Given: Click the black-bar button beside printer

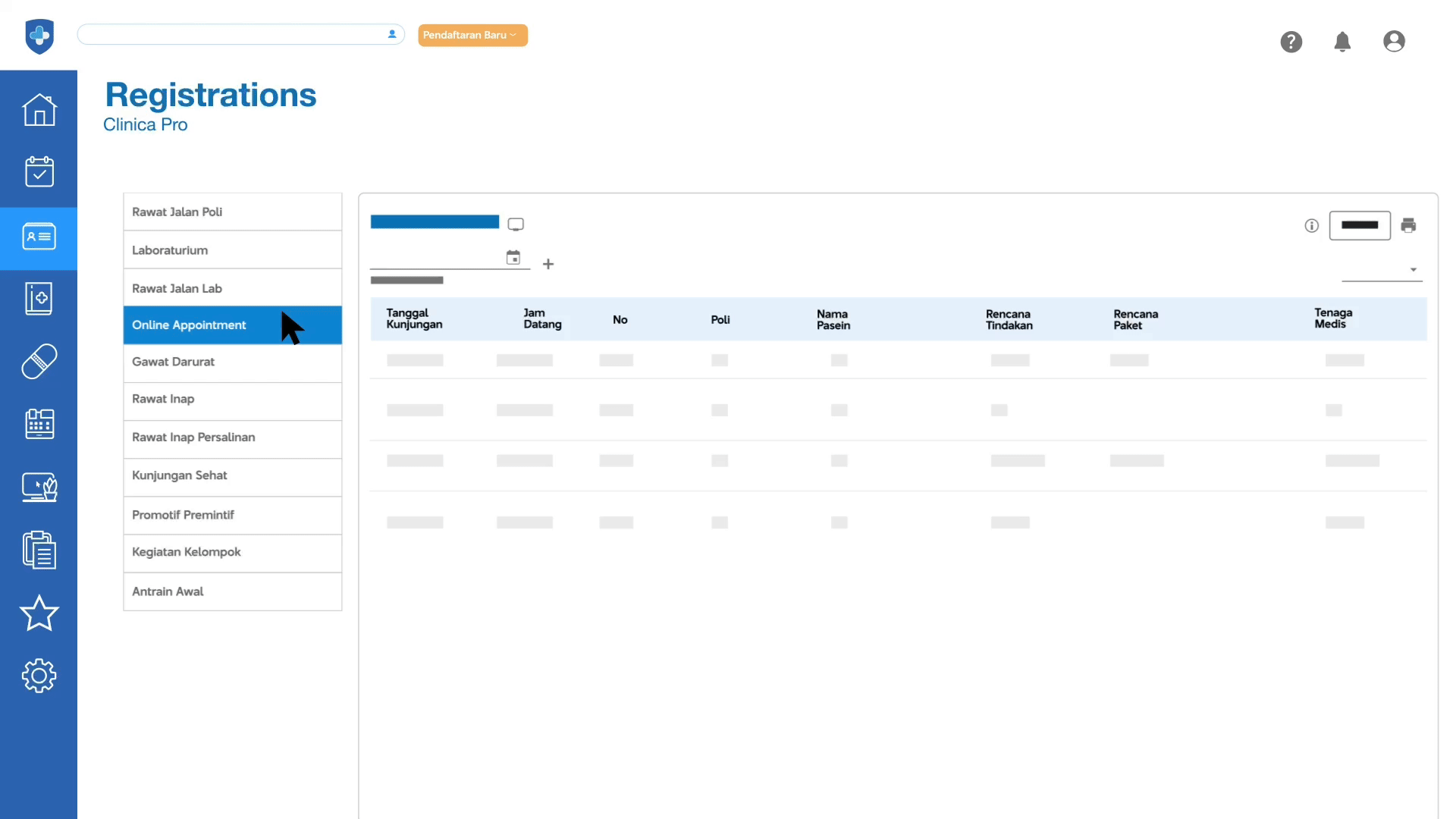Looking at the screenshot, I should coord(1359,225).
